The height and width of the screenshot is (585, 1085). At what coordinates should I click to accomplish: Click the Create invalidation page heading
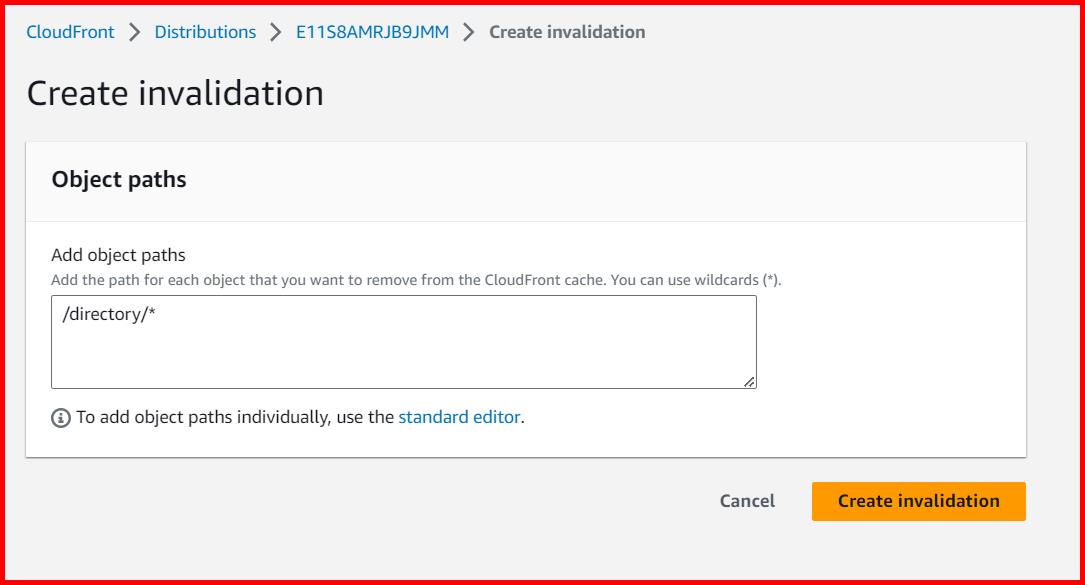point(175,93)
